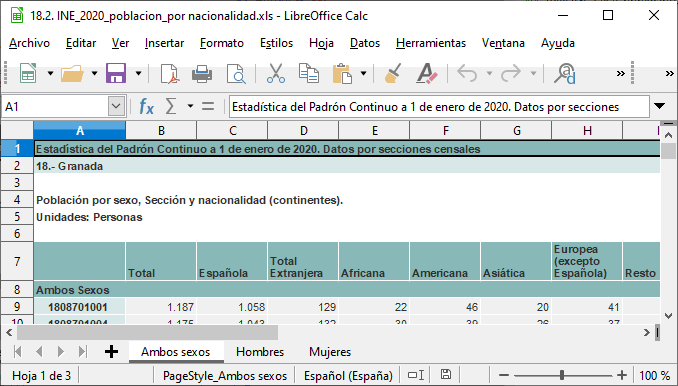Select the Clone Formatting paintbrush icon
678x386 pixels.
pyautogui.click(x=393, y=73)
